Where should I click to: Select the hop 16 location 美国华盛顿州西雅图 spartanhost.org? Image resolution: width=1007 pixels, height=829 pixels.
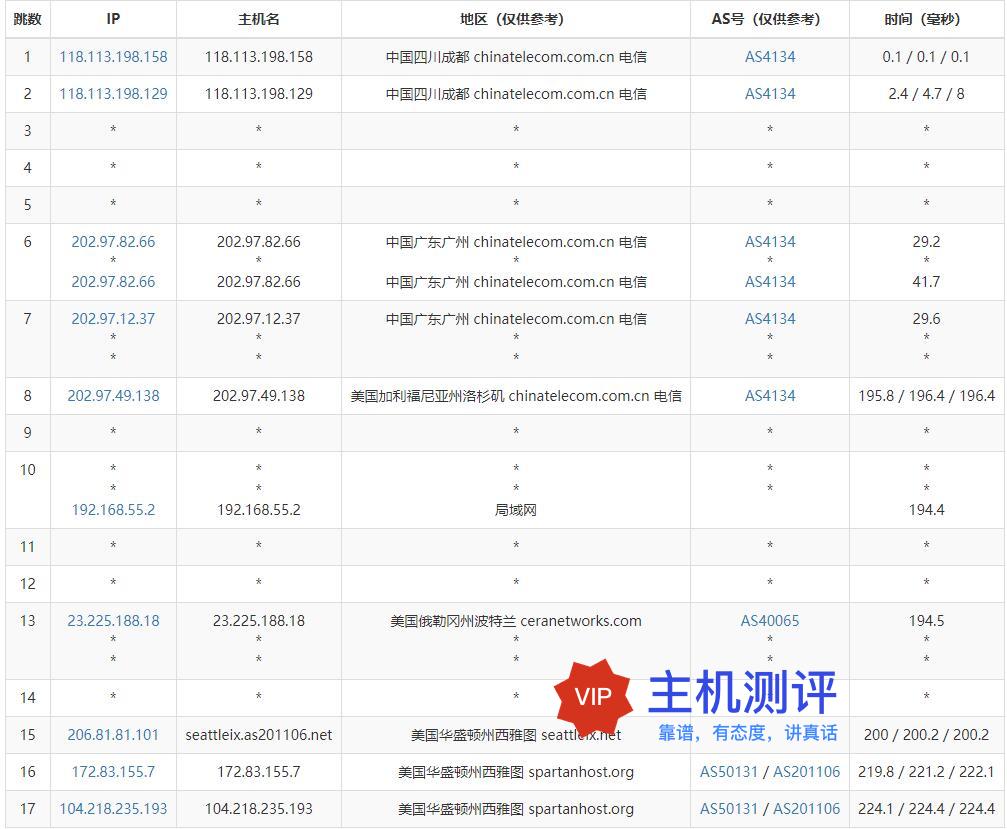click(x=516, y=772)
